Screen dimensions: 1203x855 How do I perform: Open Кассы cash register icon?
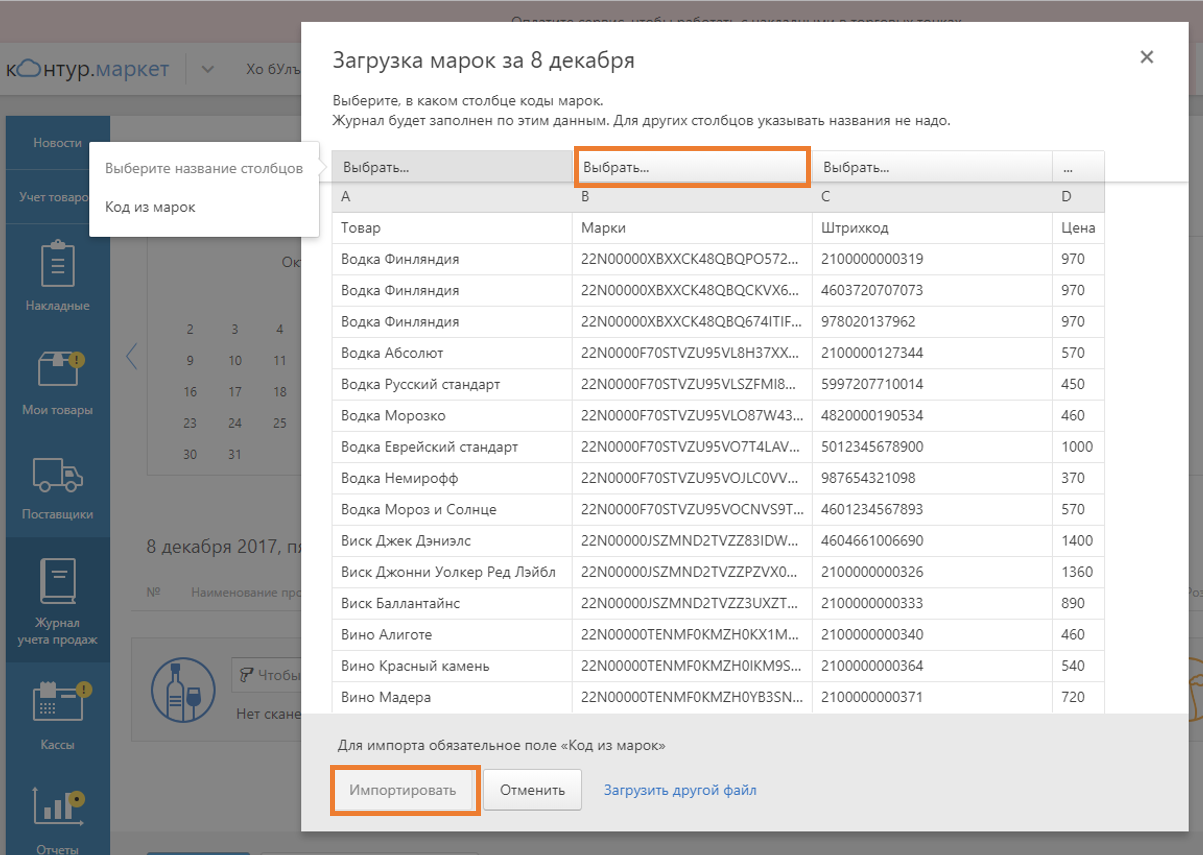[57, 701]
